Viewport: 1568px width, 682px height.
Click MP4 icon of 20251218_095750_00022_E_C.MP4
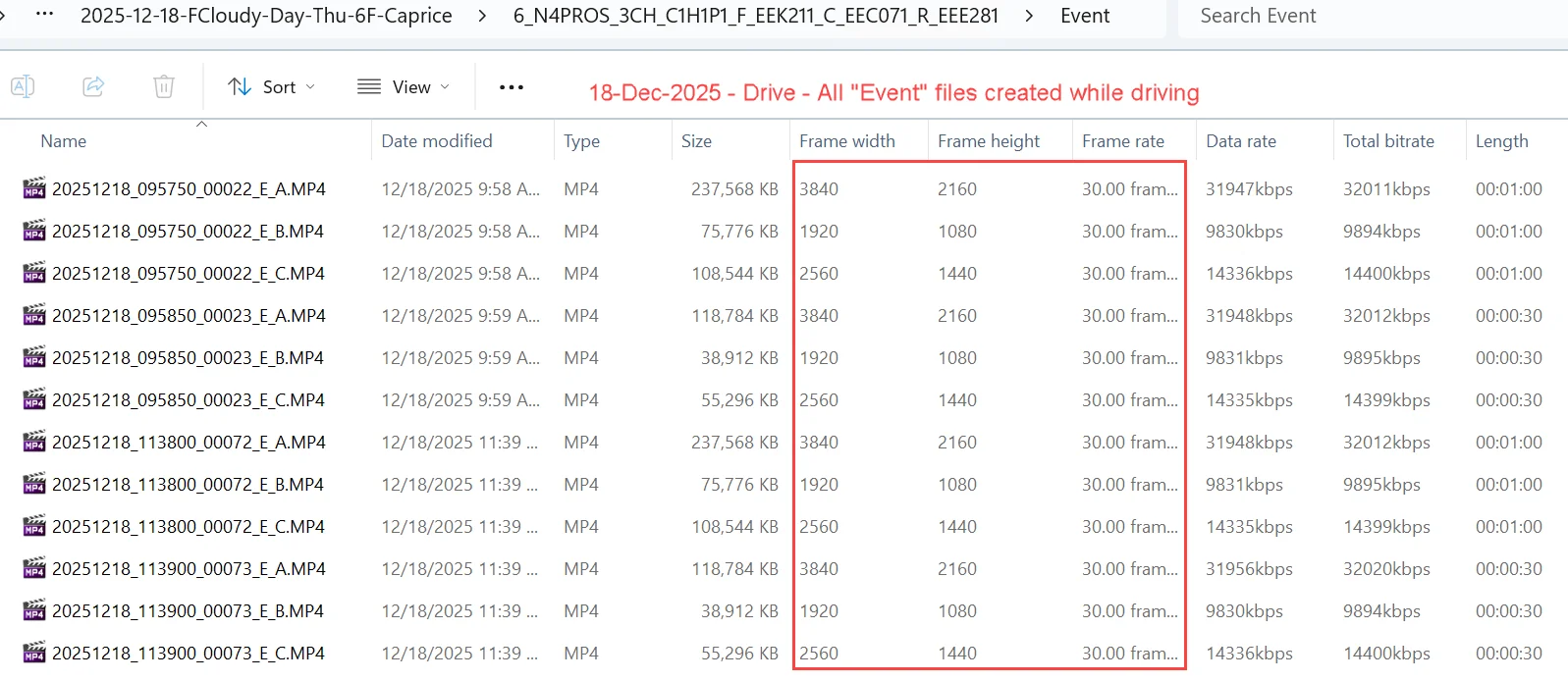(34, 272)
